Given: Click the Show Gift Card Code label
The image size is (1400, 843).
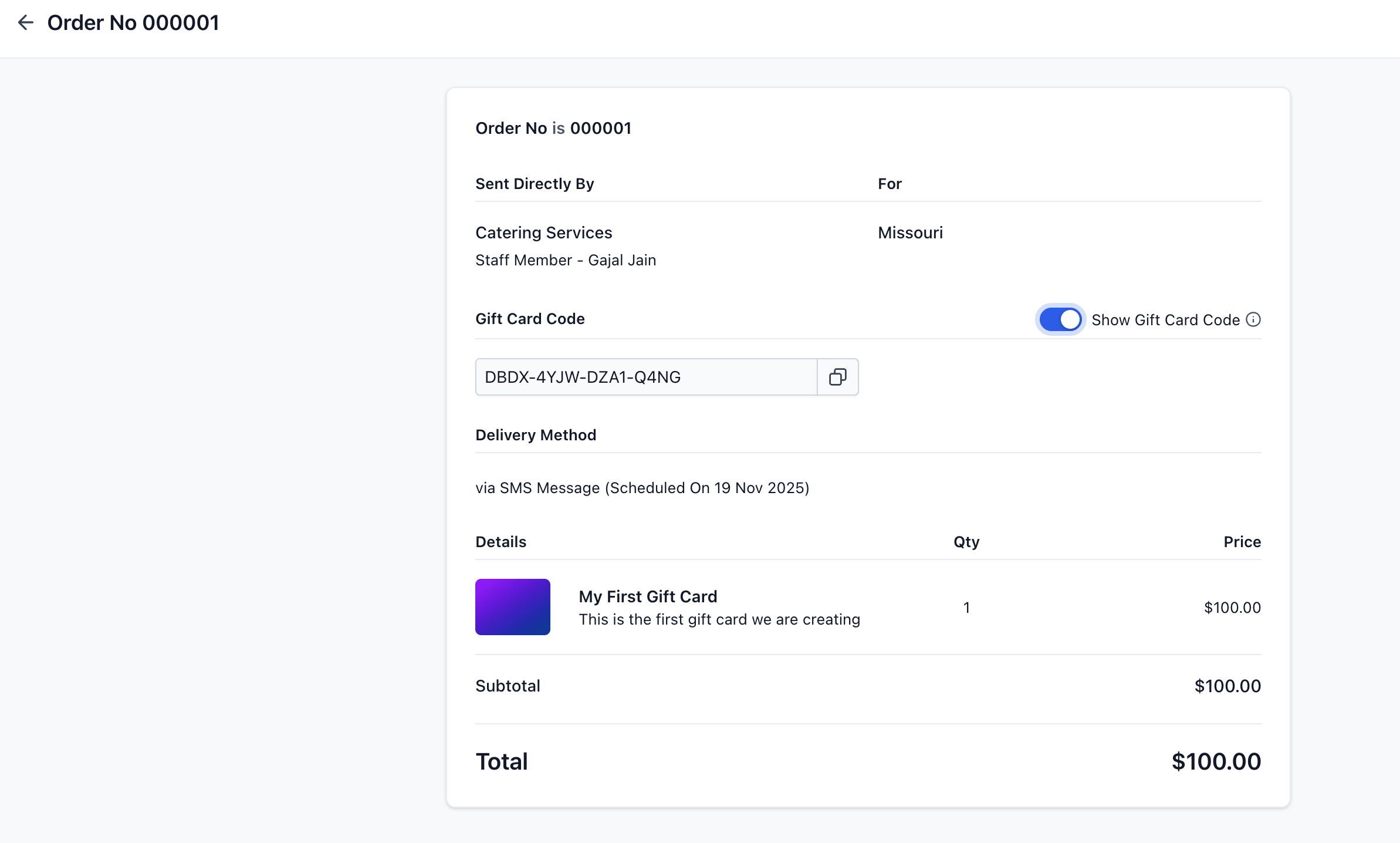Looking at the screenshot, I should (x=1165, y=320).
